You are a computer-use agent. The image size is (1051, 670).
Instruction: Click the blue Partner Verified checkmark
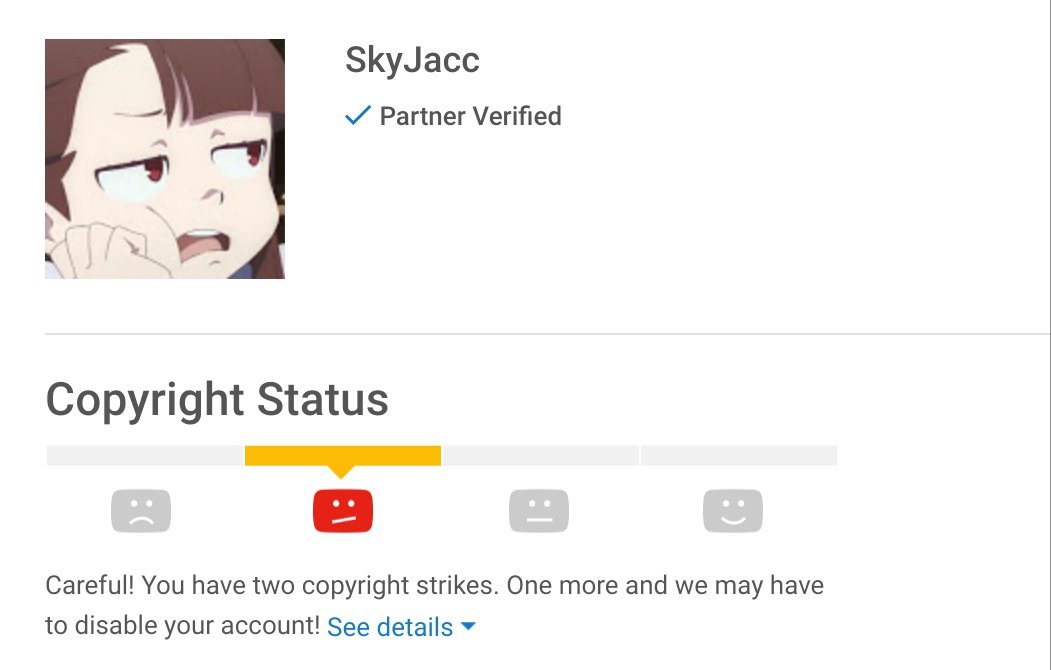tap(358, 115)
